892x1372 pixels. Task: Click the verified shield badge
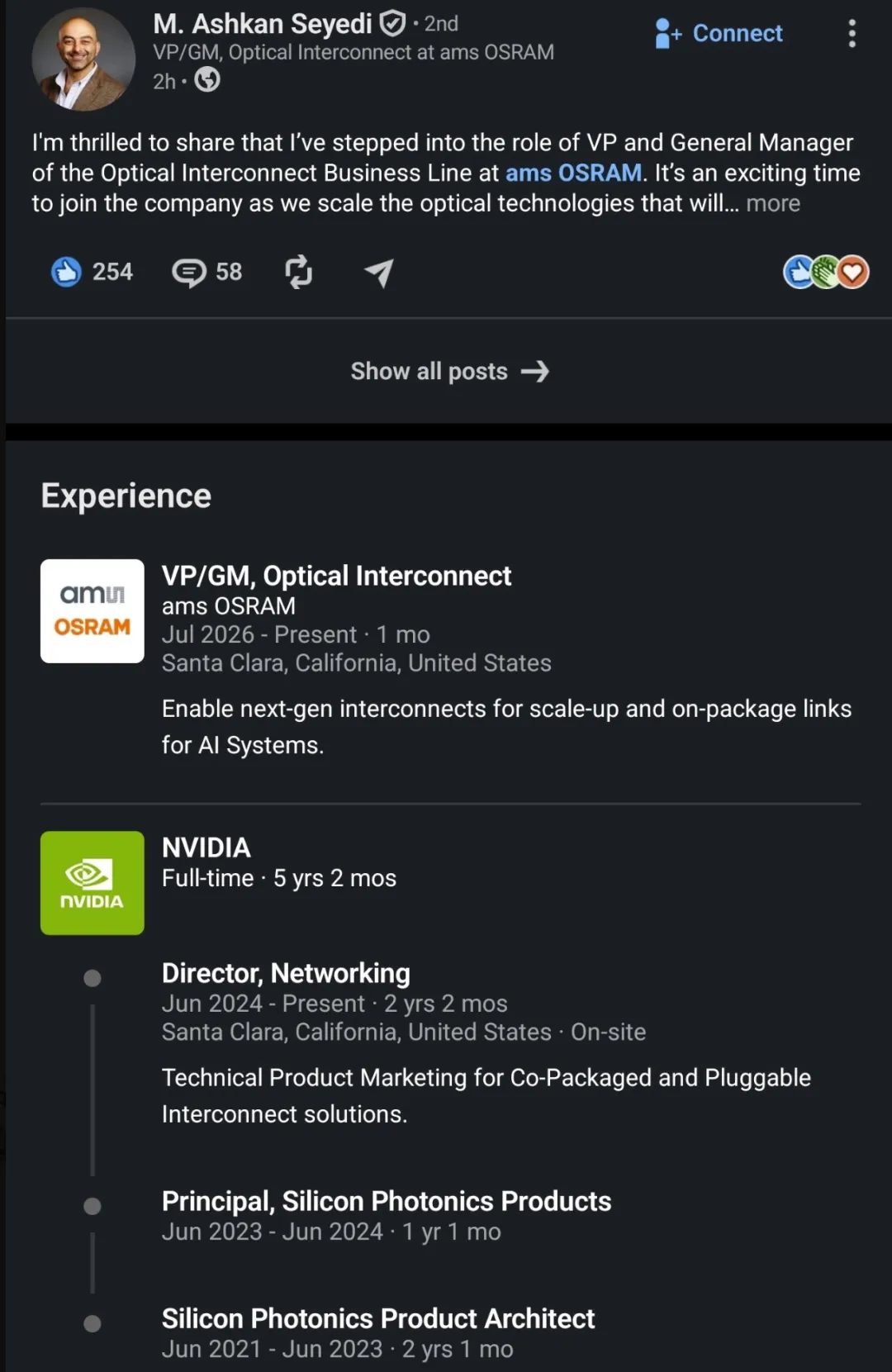[392, 23]
